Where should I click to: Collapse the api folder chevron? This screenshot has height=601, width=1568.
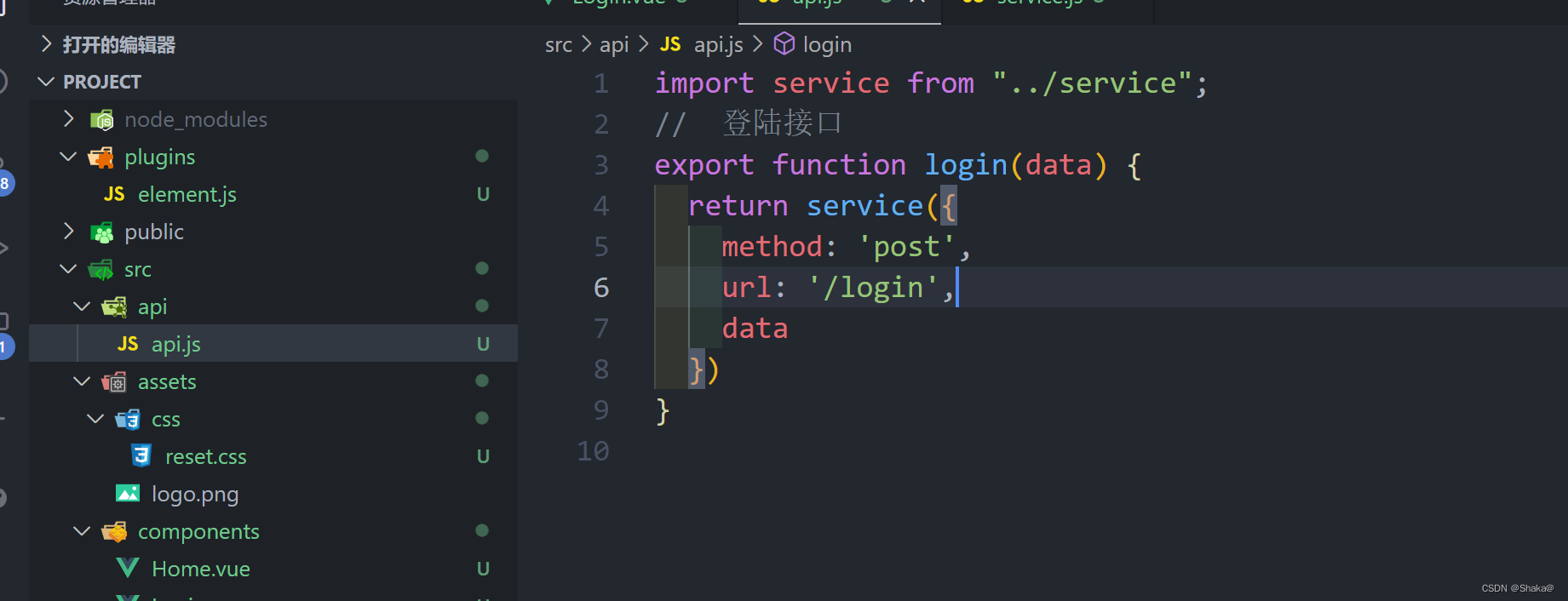point(83,306)
